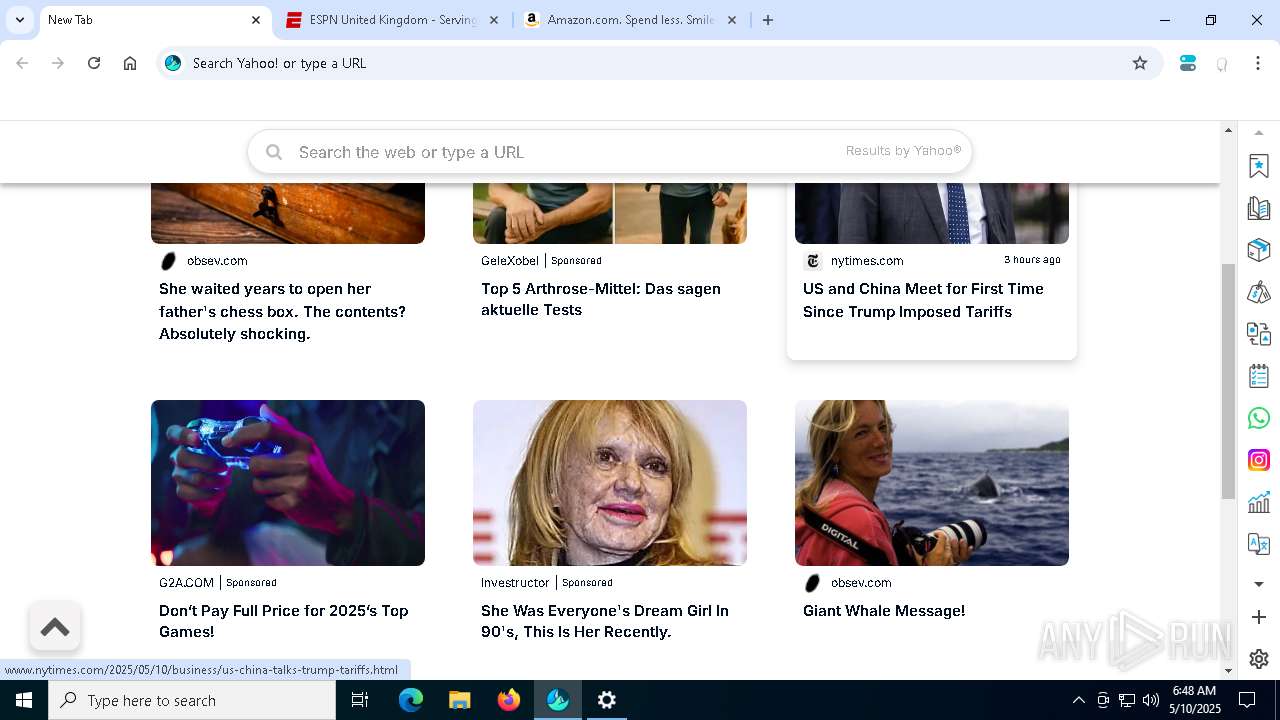Add a new sidebar item with plus
Screen dimensions: 1280x720
click(x=1259, y=618)
